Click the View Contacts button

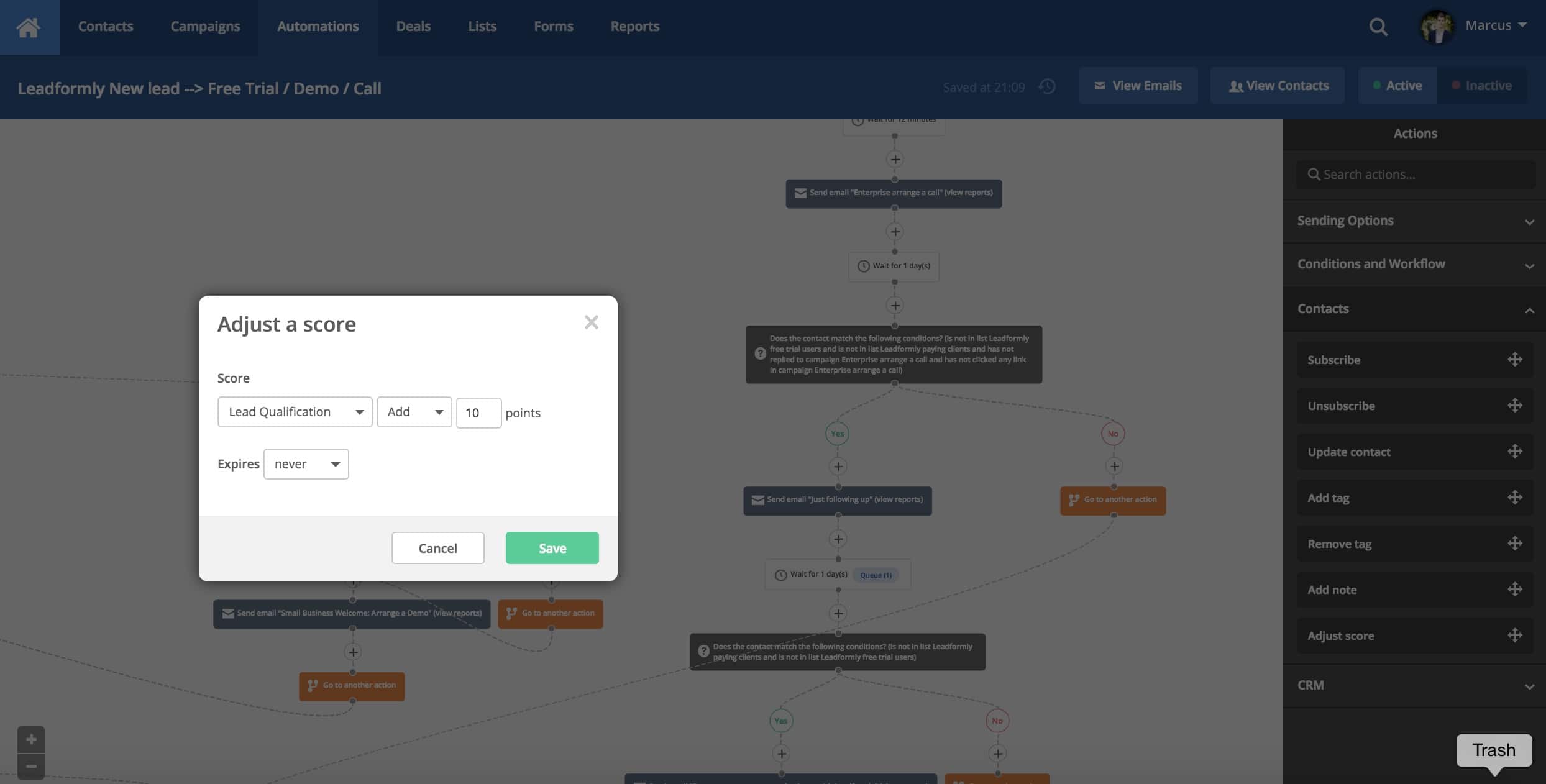[x=1278, y=86]
